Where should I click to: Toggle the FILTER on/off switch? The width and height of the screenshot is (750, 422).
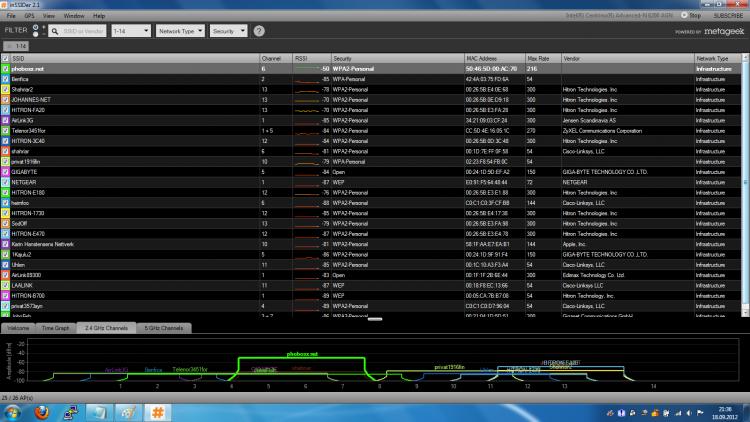(x=35, y=31)
